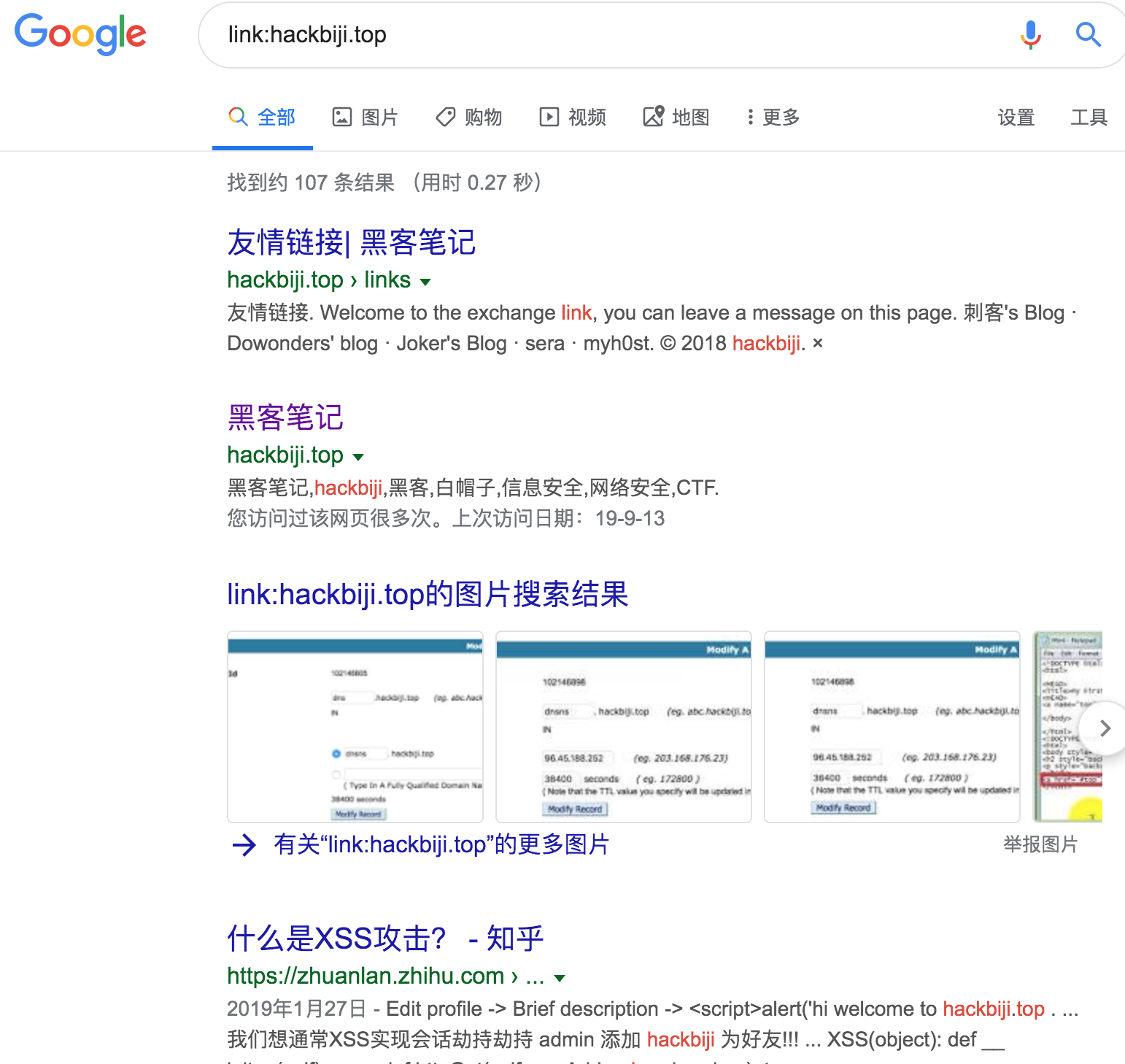The width and height of the screenshot is (1125, 1064).
Task: Open the 视频 video tab
Action: coord(573,117)
